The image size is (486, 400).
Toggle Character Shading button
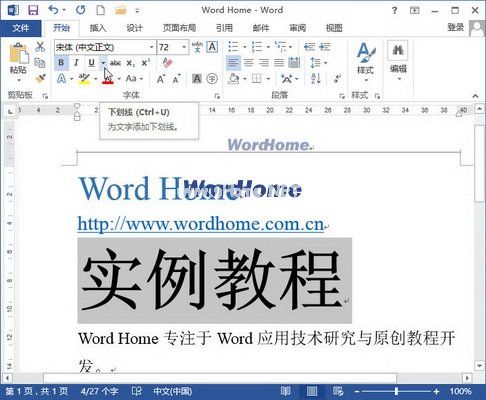[197, 79]
